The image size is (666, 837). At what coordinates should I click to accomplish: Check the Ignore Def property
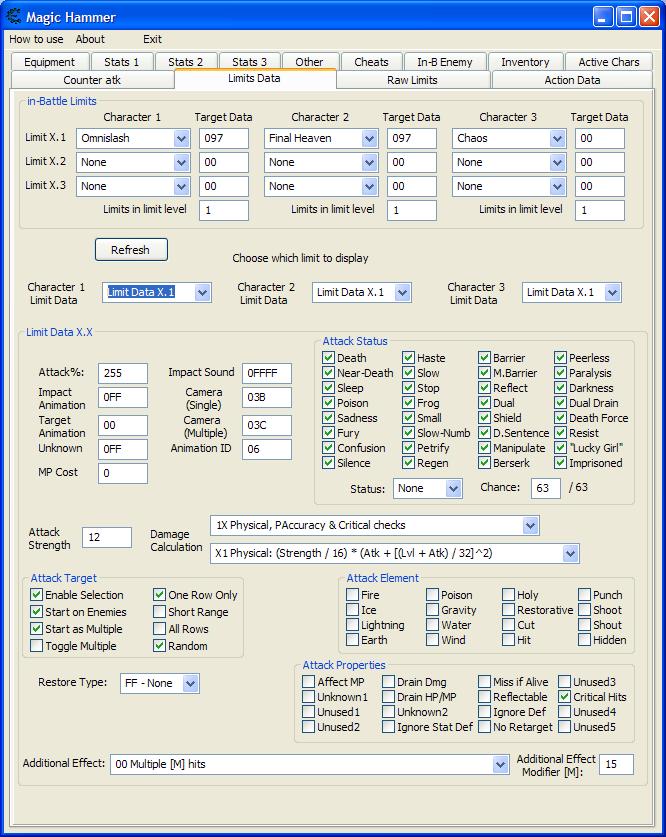coord(484,711)
